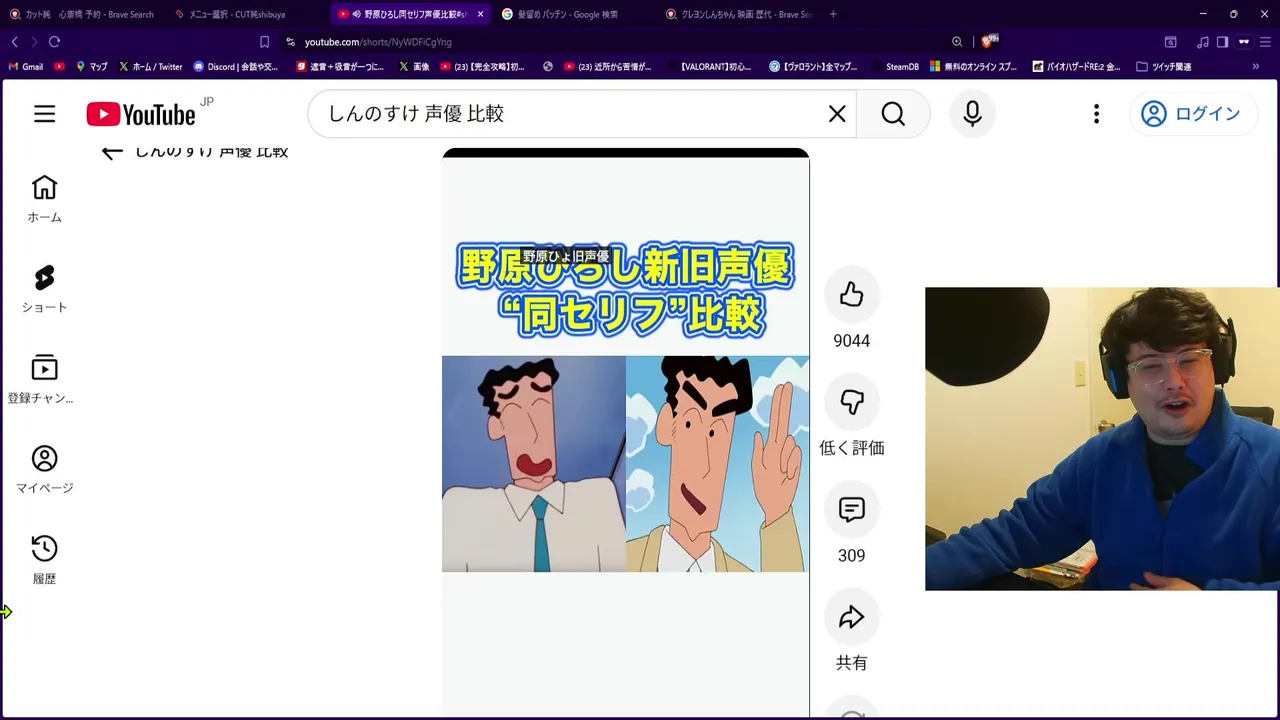Click browser back arrow
The image size is (1280, 720).
click(14, 42)
